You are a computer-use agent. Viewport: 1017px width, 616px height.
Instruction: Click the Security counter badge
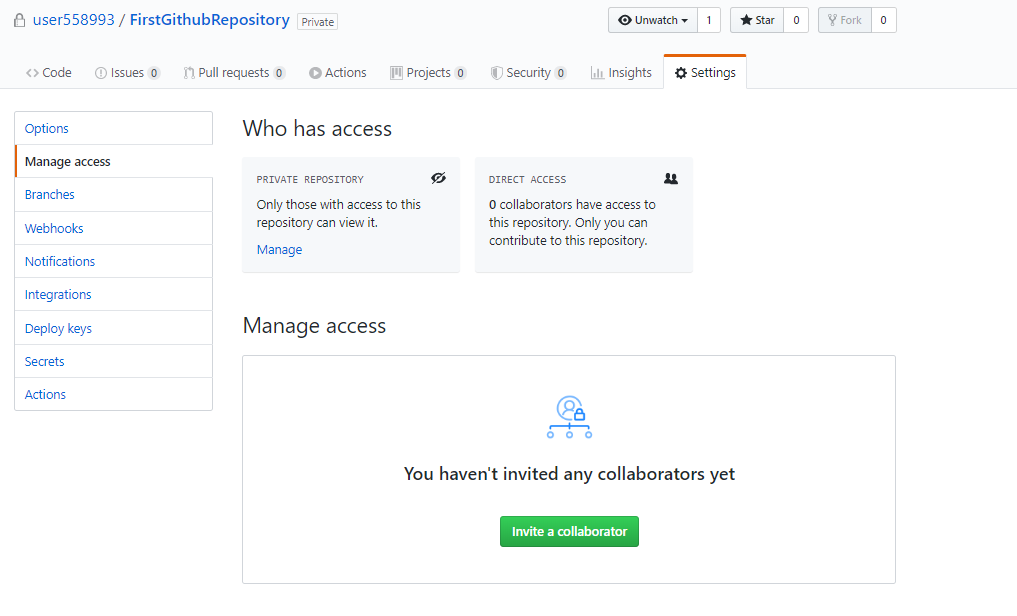(x=560, y=73)
